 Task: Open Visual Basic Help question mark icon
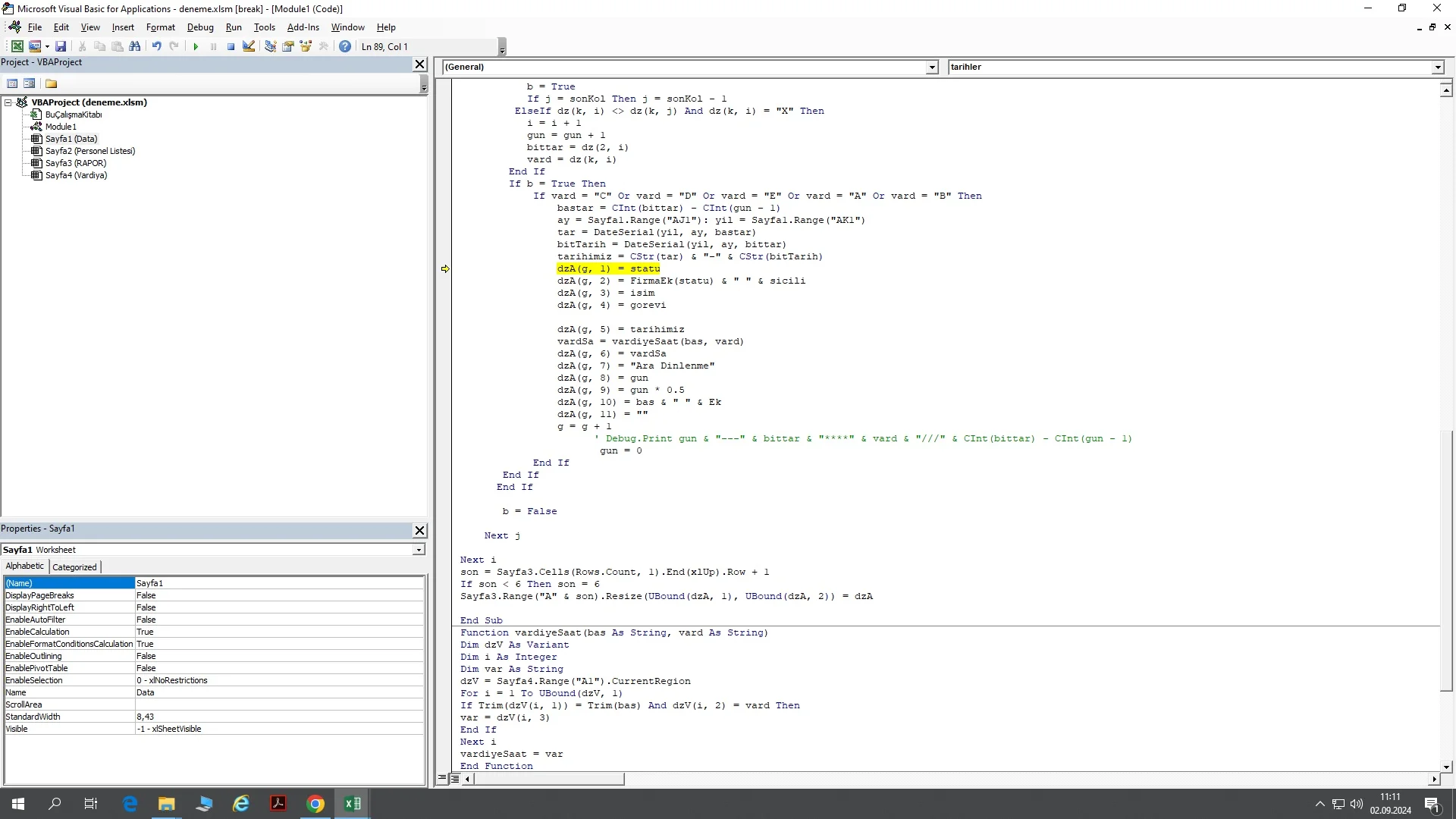point(345,46)
